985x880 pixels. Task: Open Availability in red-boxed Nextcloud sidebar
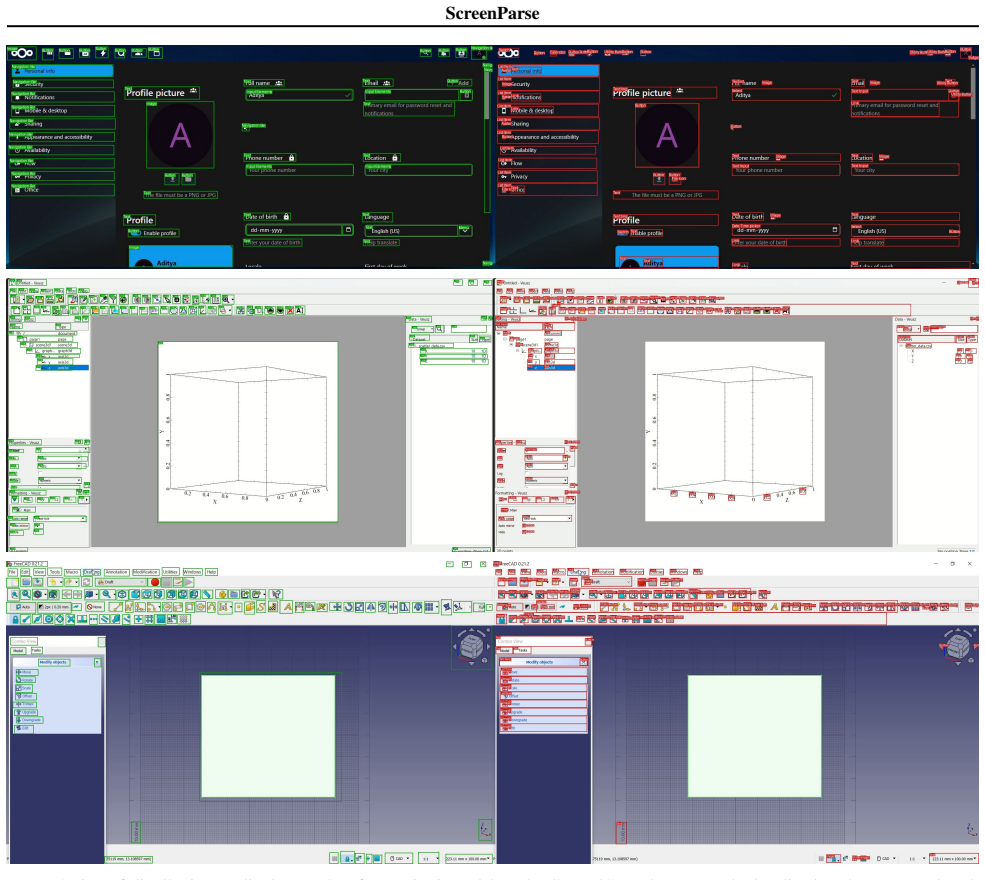coord(547,150)
